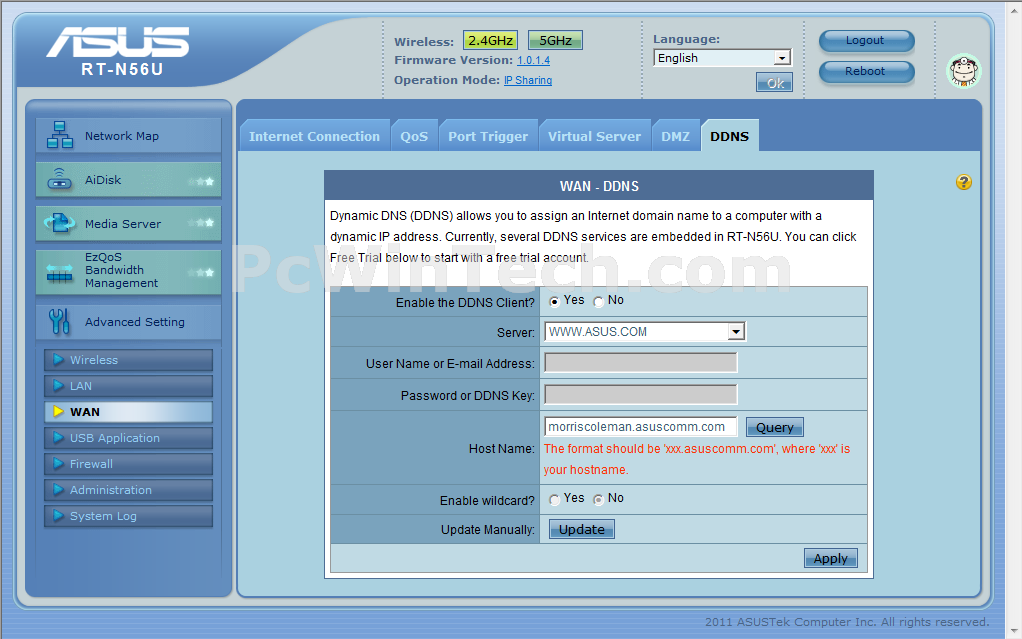Click the Reboot button
The width and height of the screenshot is (1022, 639).
coord(866,72)
